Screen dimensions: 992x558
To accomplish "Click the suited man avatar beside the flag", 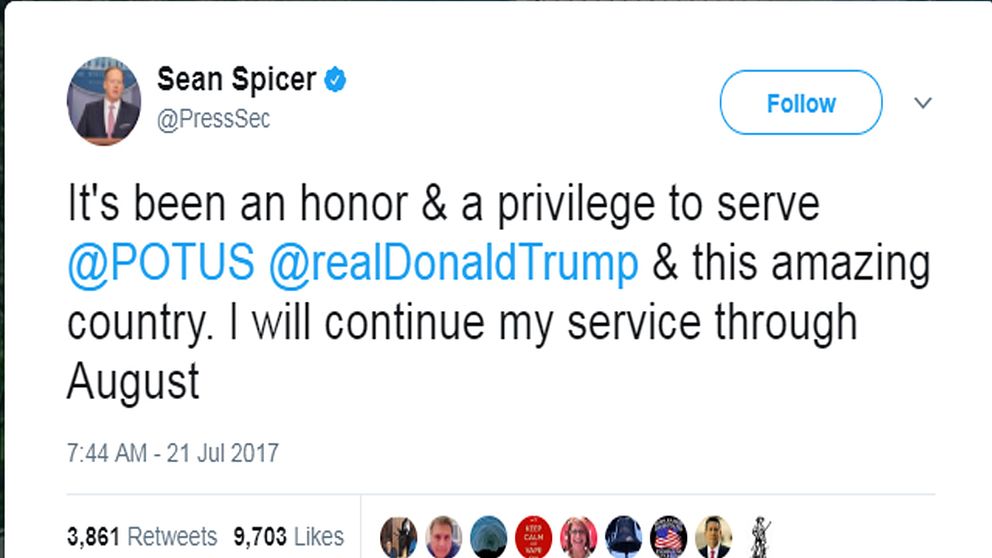I will click(x=714, y=537).
